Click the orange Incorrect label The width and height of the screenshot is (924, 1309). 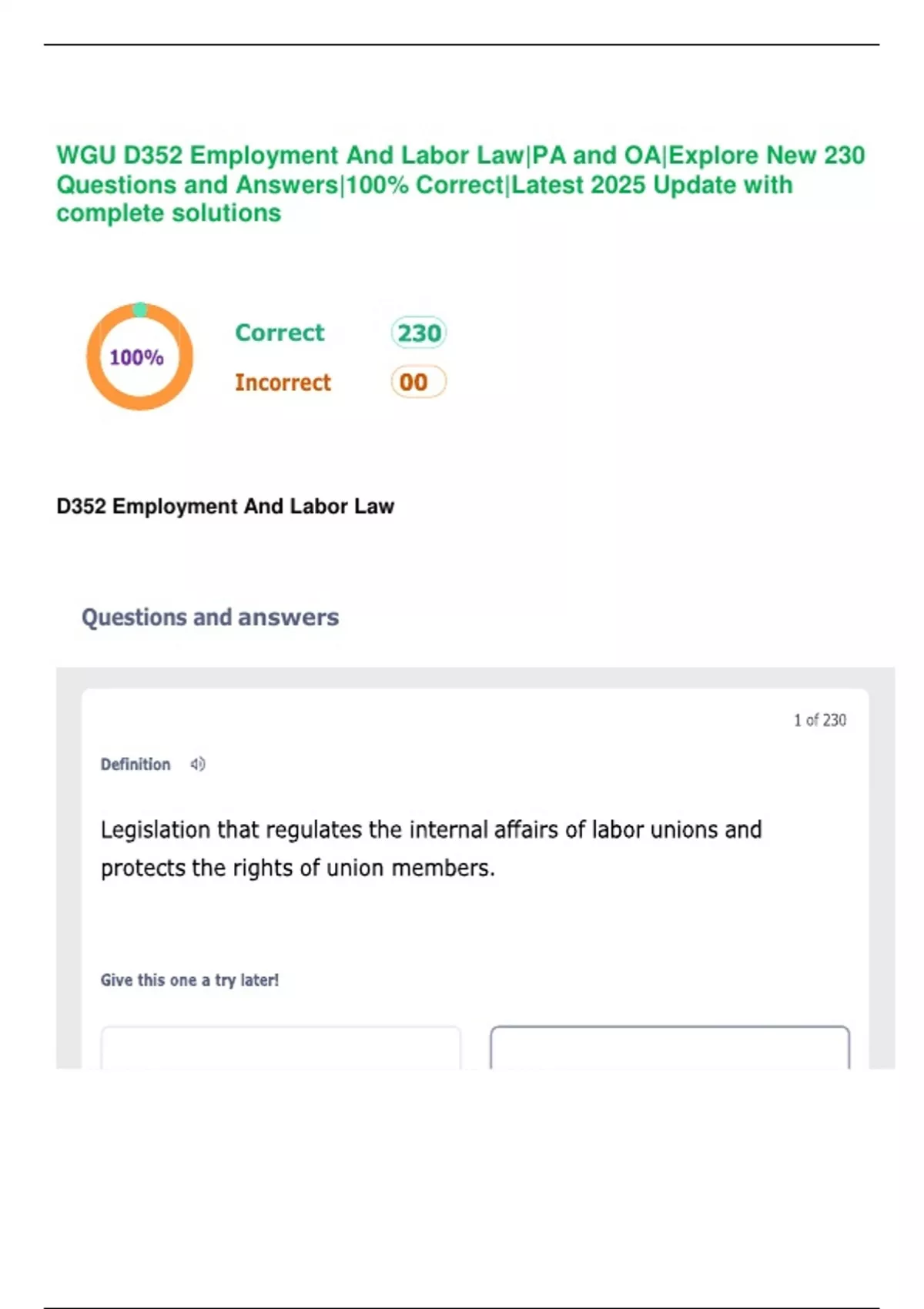coord(283,383)
